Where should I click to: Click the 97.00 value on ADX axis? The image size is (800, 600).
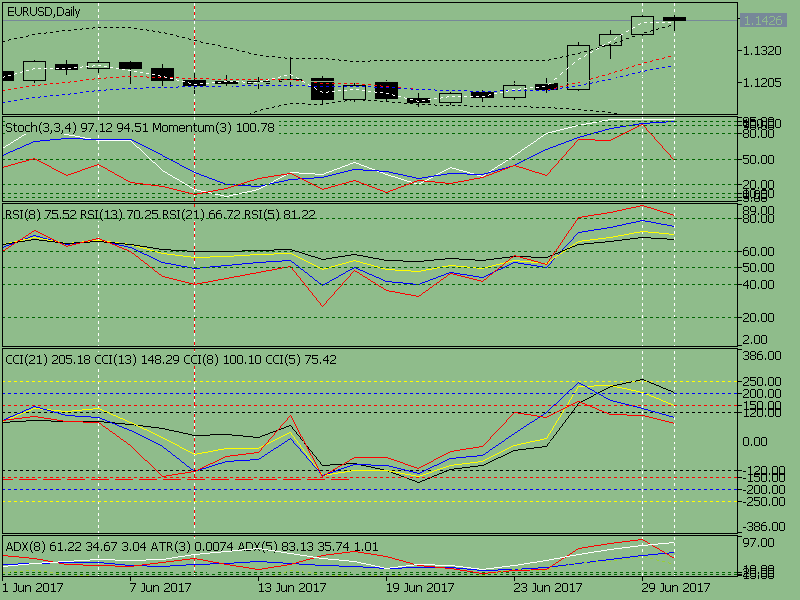click(758, 543)
